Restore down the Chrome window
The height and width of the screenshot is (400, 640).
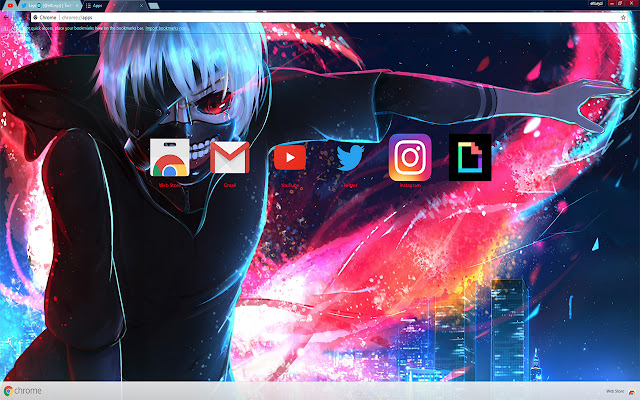coord(620,3)
